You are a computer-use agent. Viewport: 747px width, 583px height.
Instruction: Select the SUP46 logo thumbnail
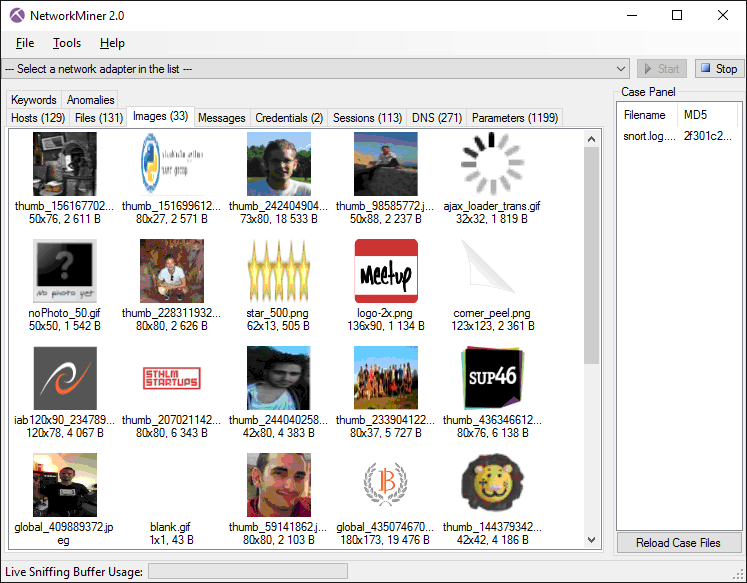tap(492, 378)
